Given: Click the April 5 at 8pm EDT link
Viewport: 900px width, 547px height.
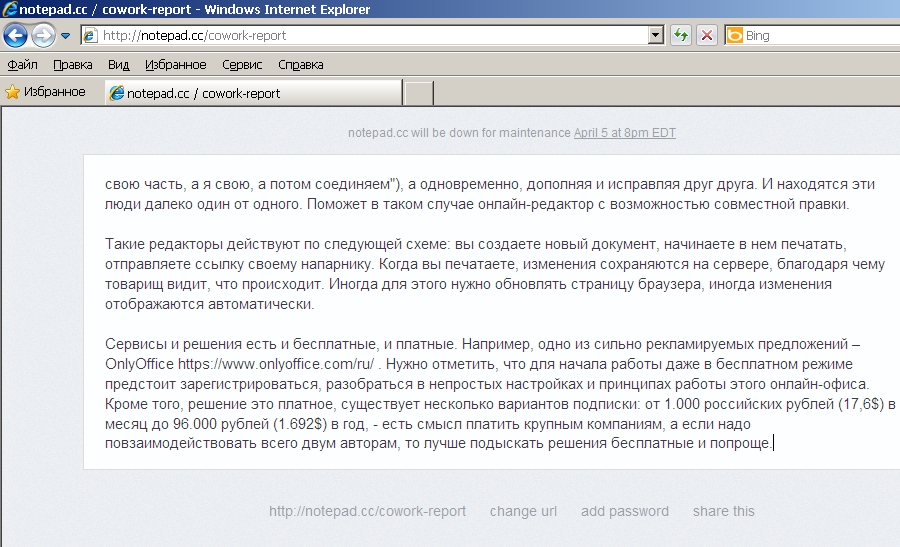Looking at the screenshot, I should pos(624,133).
